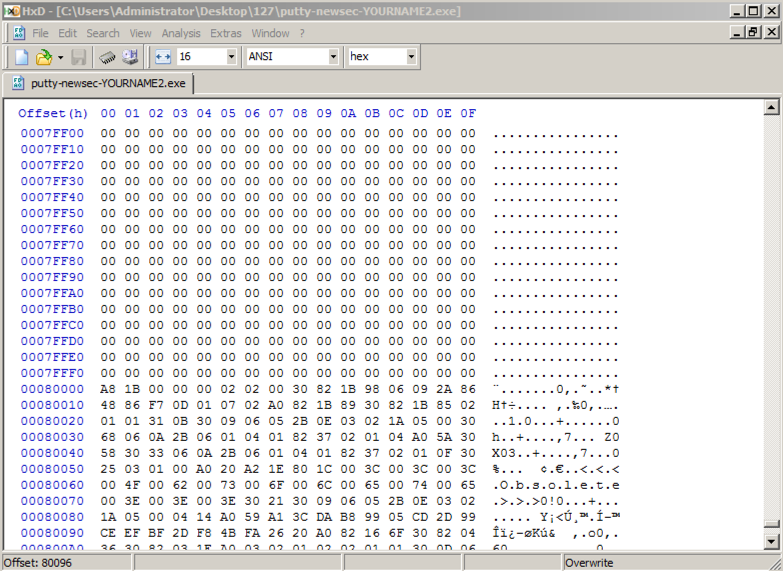Image resolution: width=783 pixels, height=571 pixels.
Task: Click the vertical scrollbar down arrow
Action: click(x=772, y=541)
